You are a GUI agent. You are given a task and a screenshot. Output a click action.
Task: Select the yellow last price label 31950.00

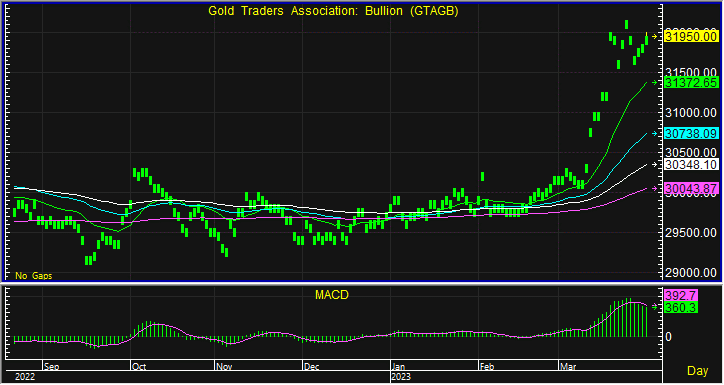click(691, 36)
